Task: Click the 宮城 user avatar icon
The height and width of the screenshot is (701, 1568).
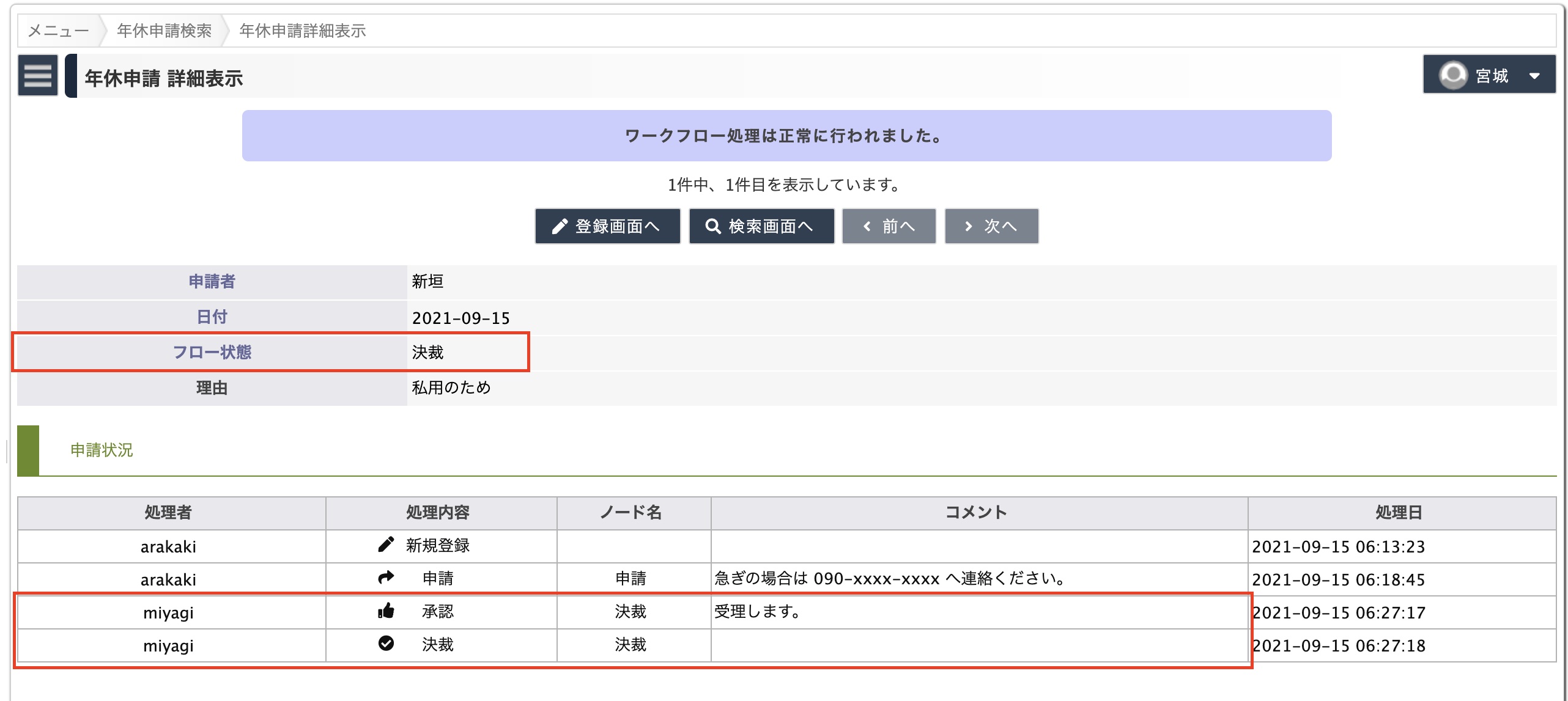Action: 1452,75
